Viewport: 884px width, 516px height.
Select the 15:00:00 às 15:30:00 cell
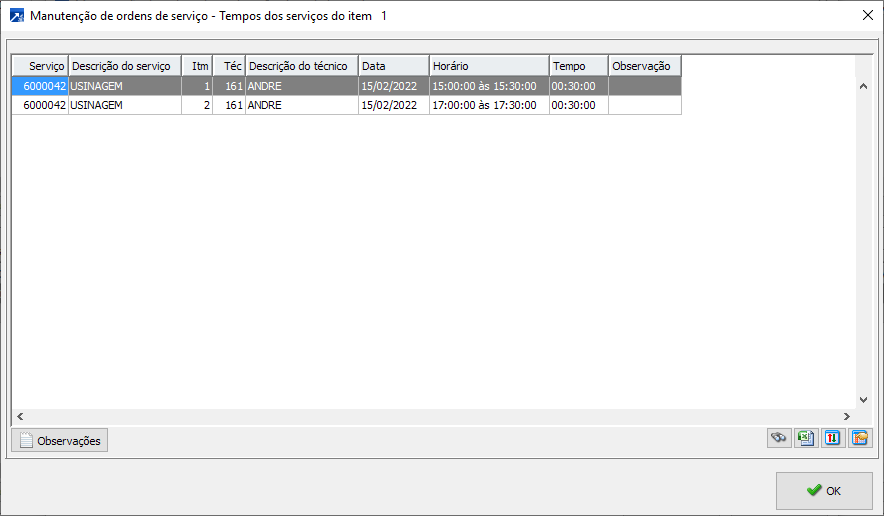tap(489, 86)
